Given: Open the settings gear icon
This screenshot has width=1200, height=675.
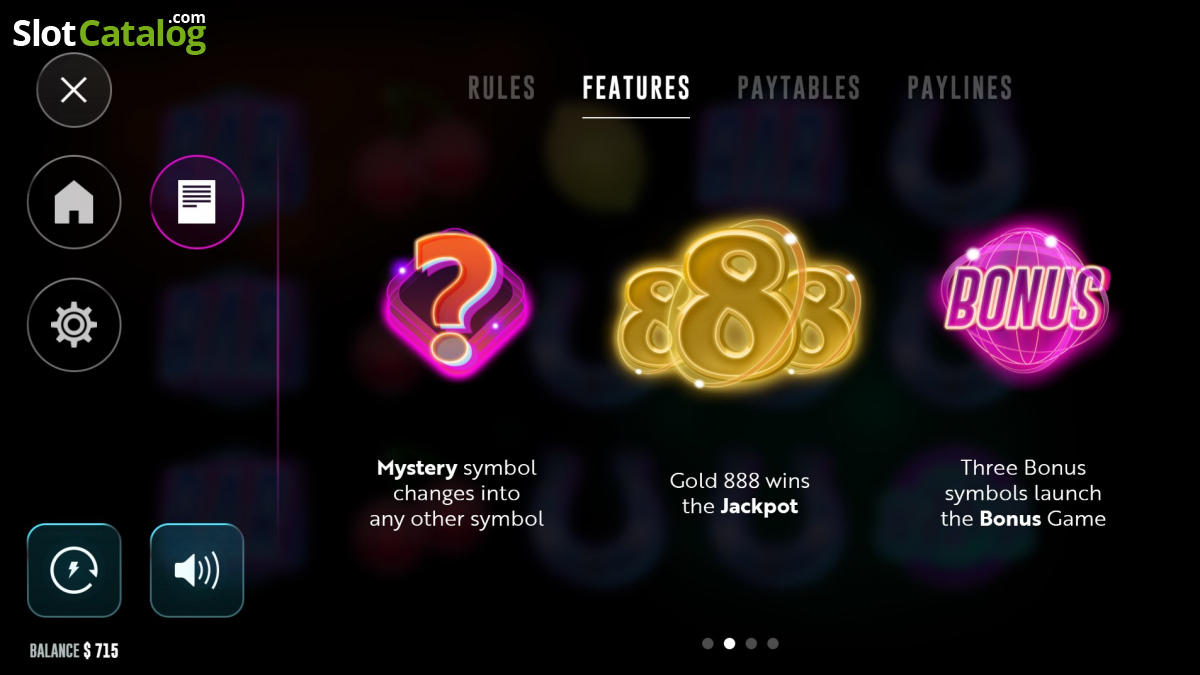Looking at the screenshot, I should tap(74, 325).
